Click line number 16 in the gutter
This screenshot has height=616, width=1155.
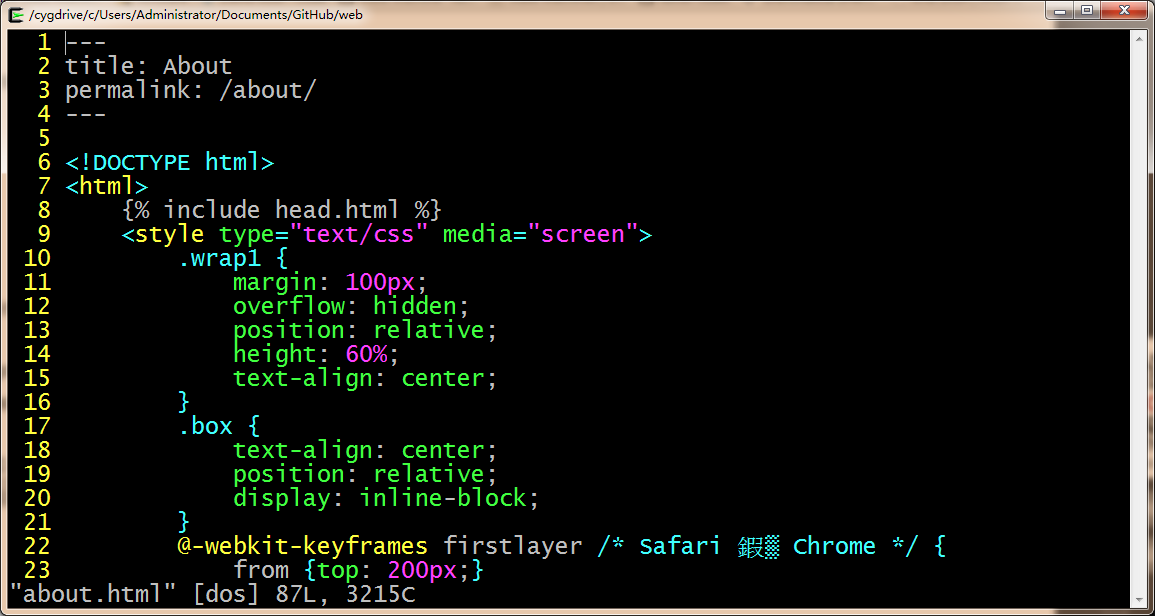(x=37, y=402)
